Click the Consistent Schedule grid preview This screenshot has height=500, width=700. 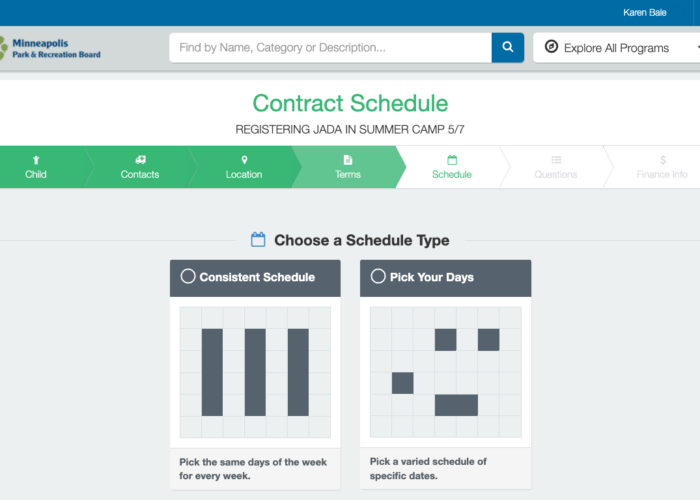pos(255,372)
